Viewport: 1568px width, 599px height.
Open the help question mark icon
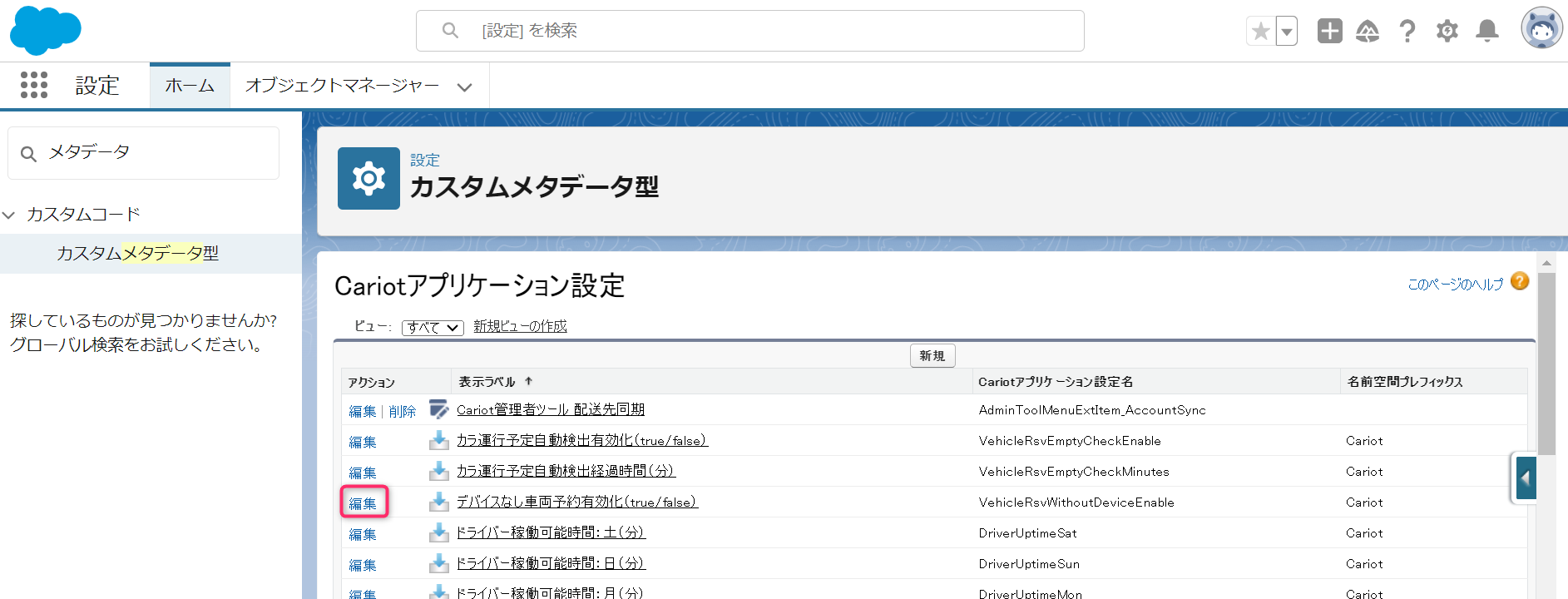pos(1407,31)
